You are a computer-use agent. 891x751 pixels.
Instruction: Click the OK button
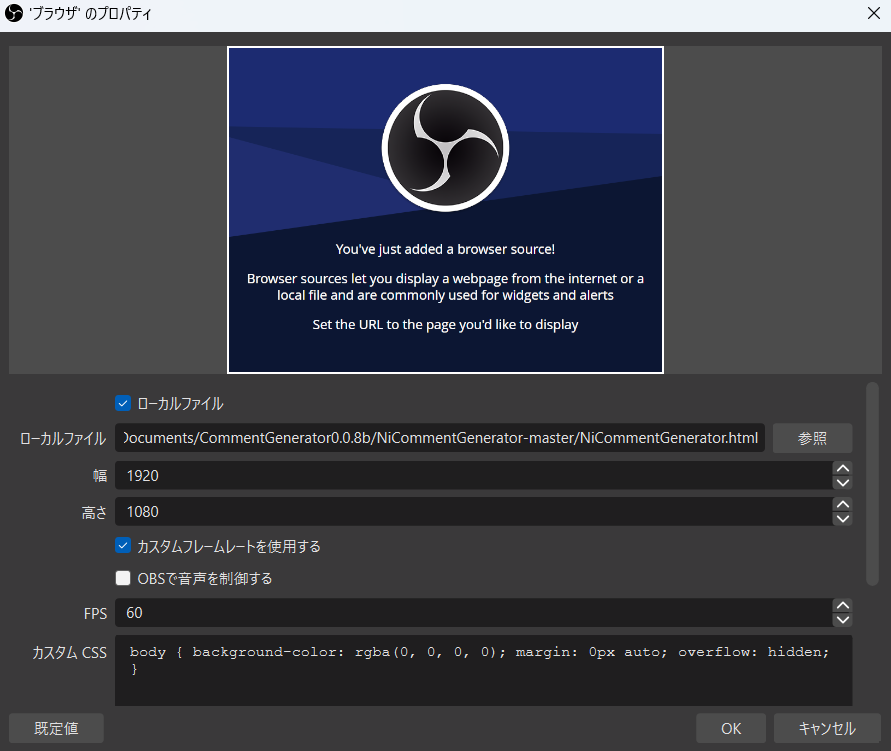point(731,728)
